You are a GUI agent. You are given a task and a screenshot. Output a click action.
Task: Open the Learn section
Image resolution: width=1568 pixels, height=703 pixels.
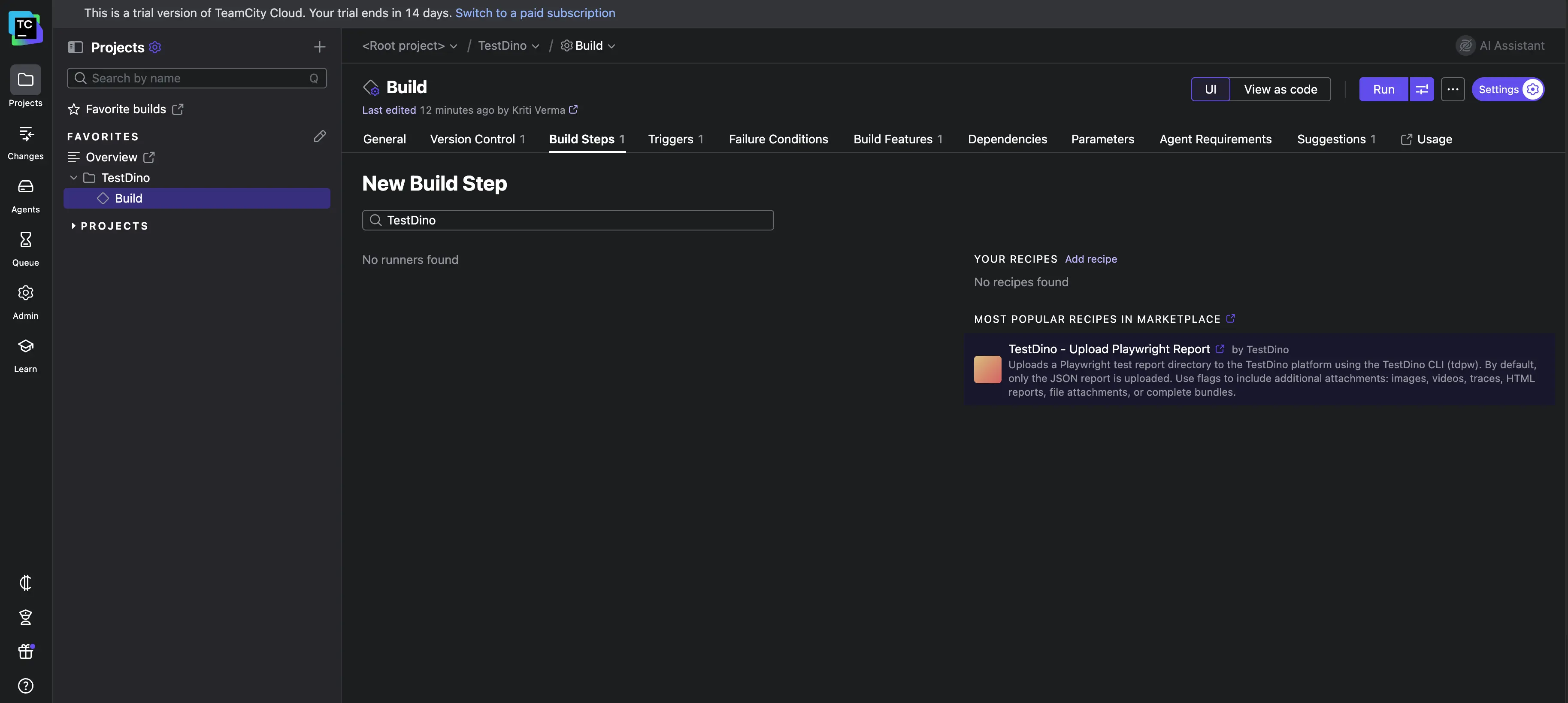pyautogui.click(x=25, y=354)
